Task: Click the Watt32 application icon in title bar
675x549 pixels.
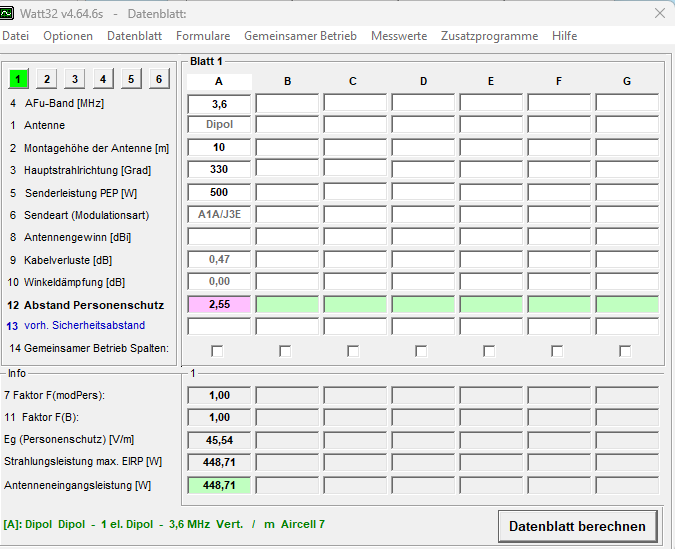Action: [x=6, y=13]
